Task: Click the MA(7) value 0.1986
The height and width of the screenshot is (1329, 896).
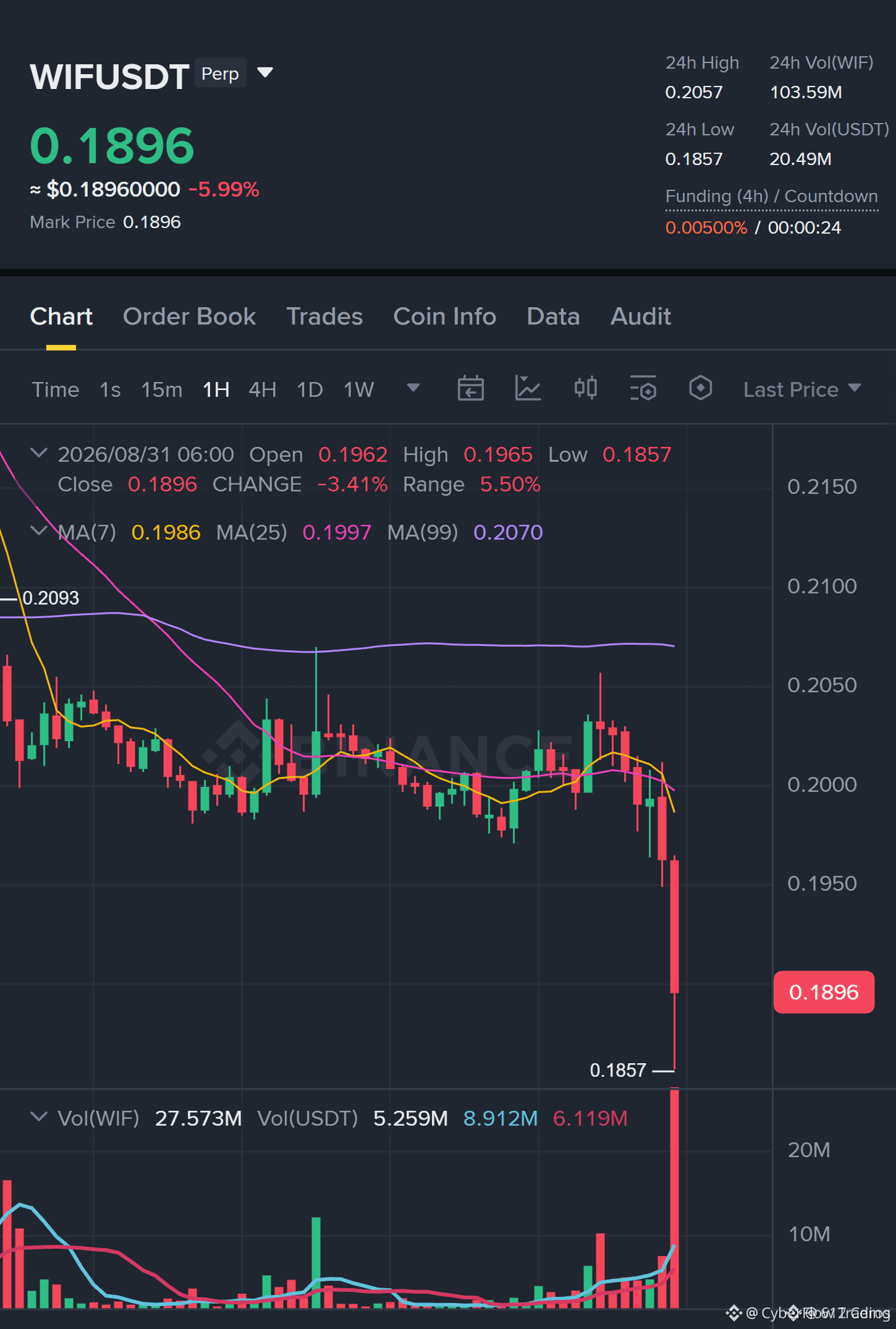Action: pyautogui.click(x=166, y=532)
